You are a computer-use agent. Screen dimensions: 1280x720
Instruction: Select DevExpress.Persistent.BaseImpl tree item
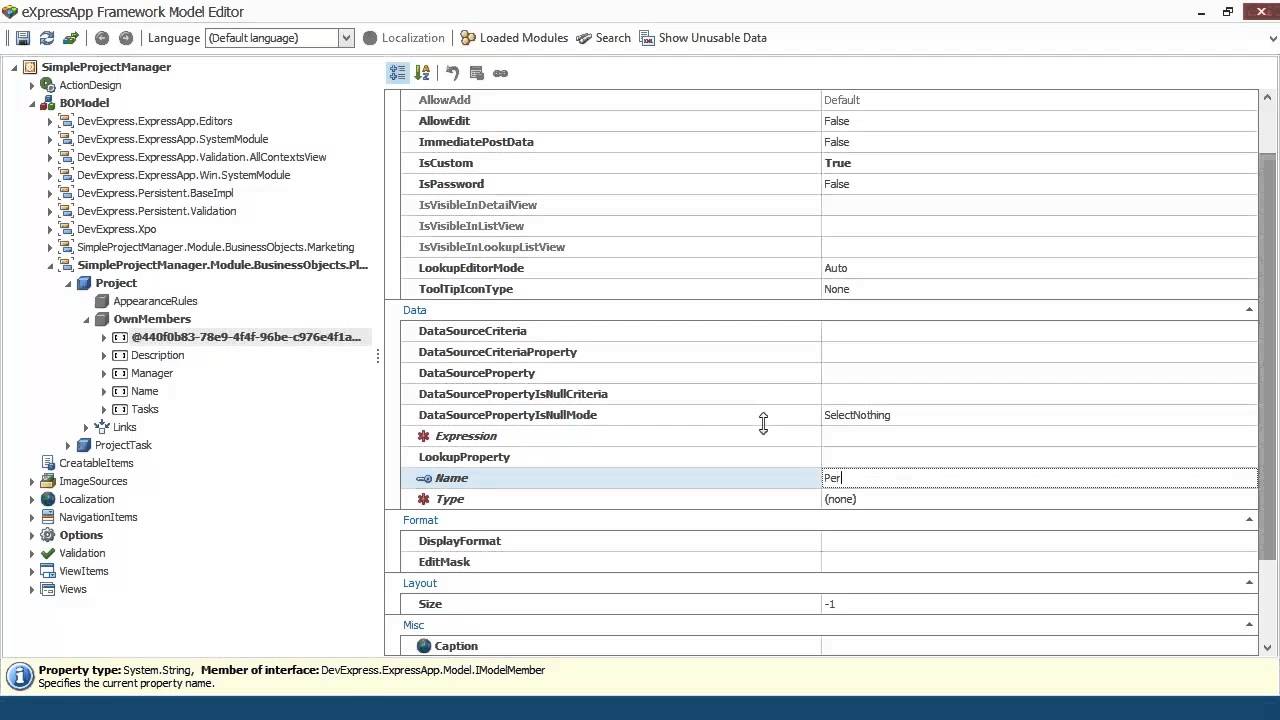pos(155,193)
